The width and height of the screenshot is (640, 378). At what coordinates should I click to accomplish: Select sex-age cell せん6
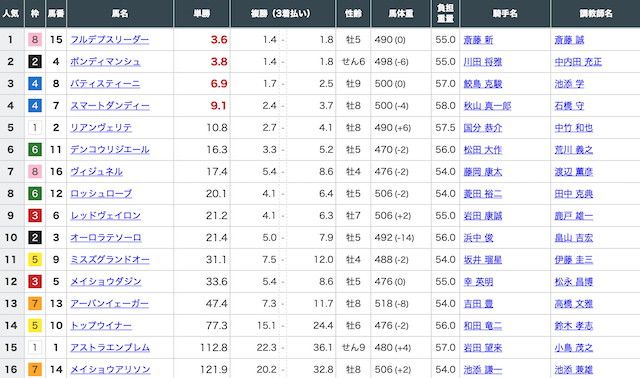(353, 62)
